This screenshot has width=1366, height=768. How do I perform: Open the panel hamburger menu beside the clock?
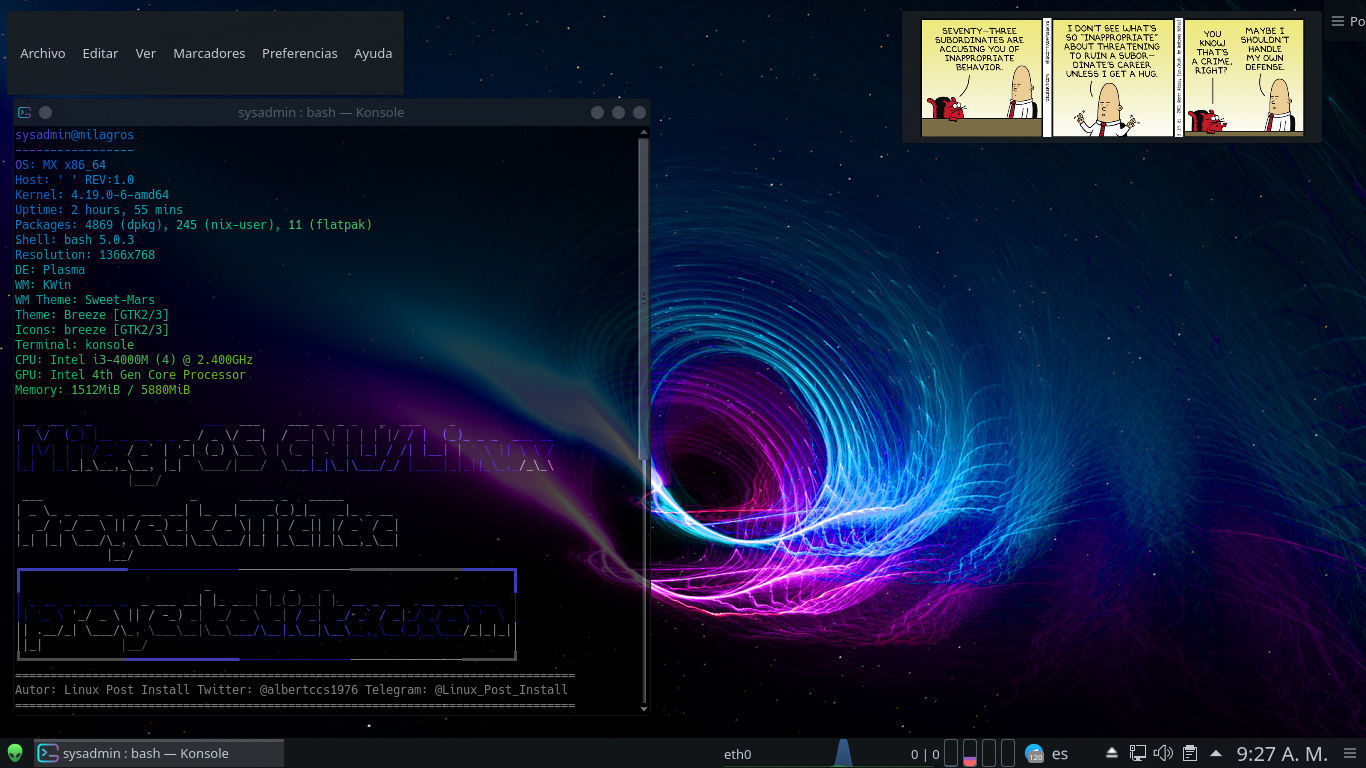click(1348, 753)
